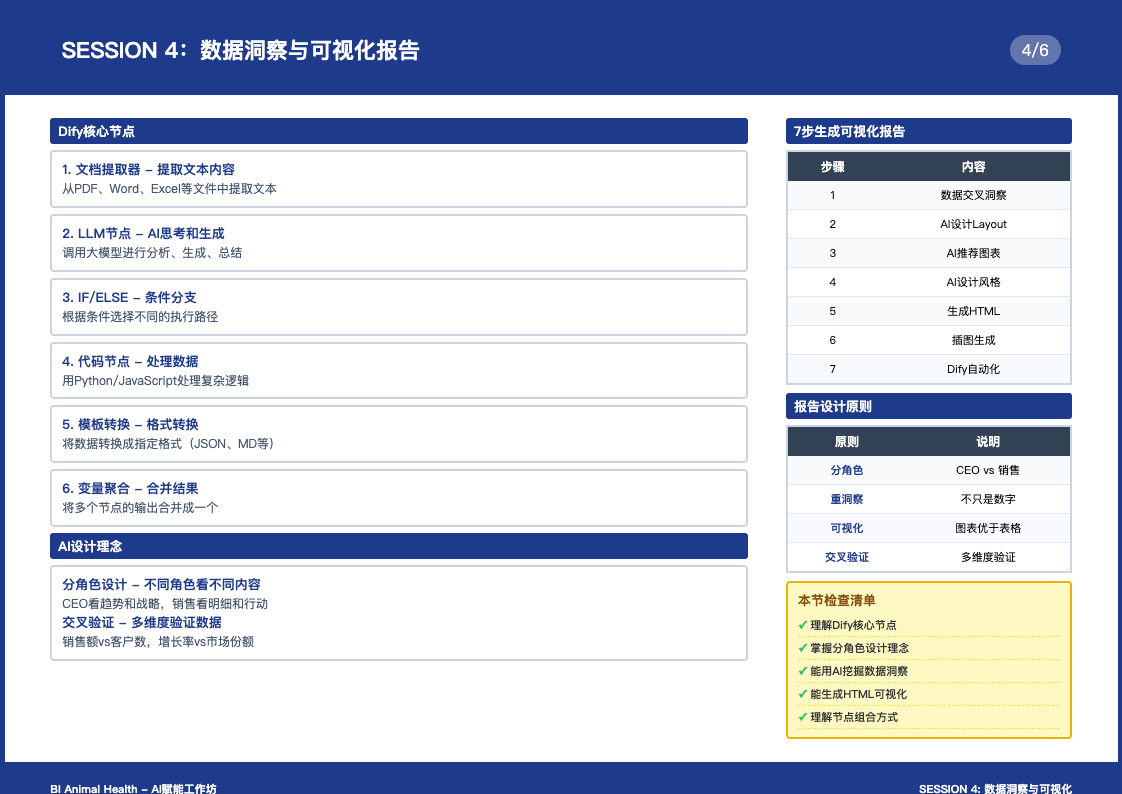Screen dimensions: 1122x794
Task: Click the checkmark beside 能用AI挖掘数据洞察
Action: pyautogui.click(x=803, y=671)
